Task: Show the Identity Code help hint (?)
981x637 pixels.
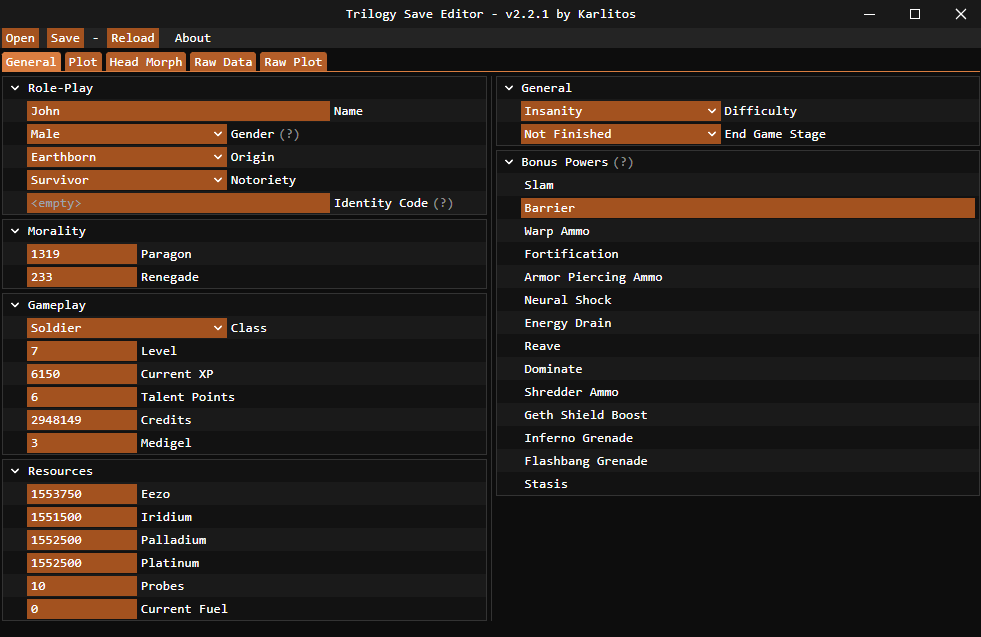Action: 443,203
